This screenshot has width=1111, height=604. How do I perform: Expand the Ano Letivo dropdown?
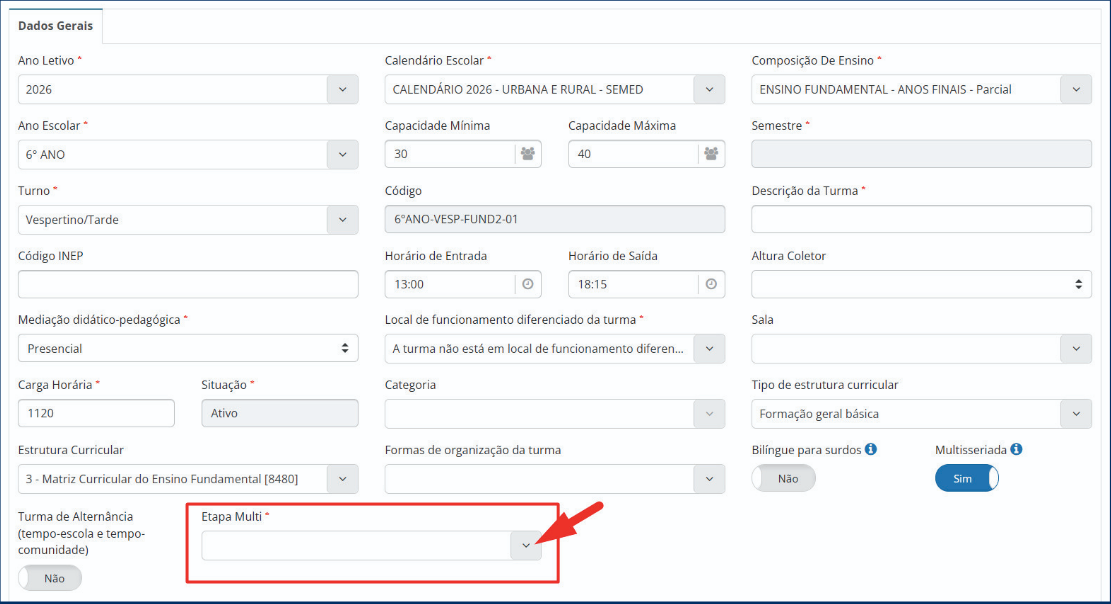tap(342, 89)
